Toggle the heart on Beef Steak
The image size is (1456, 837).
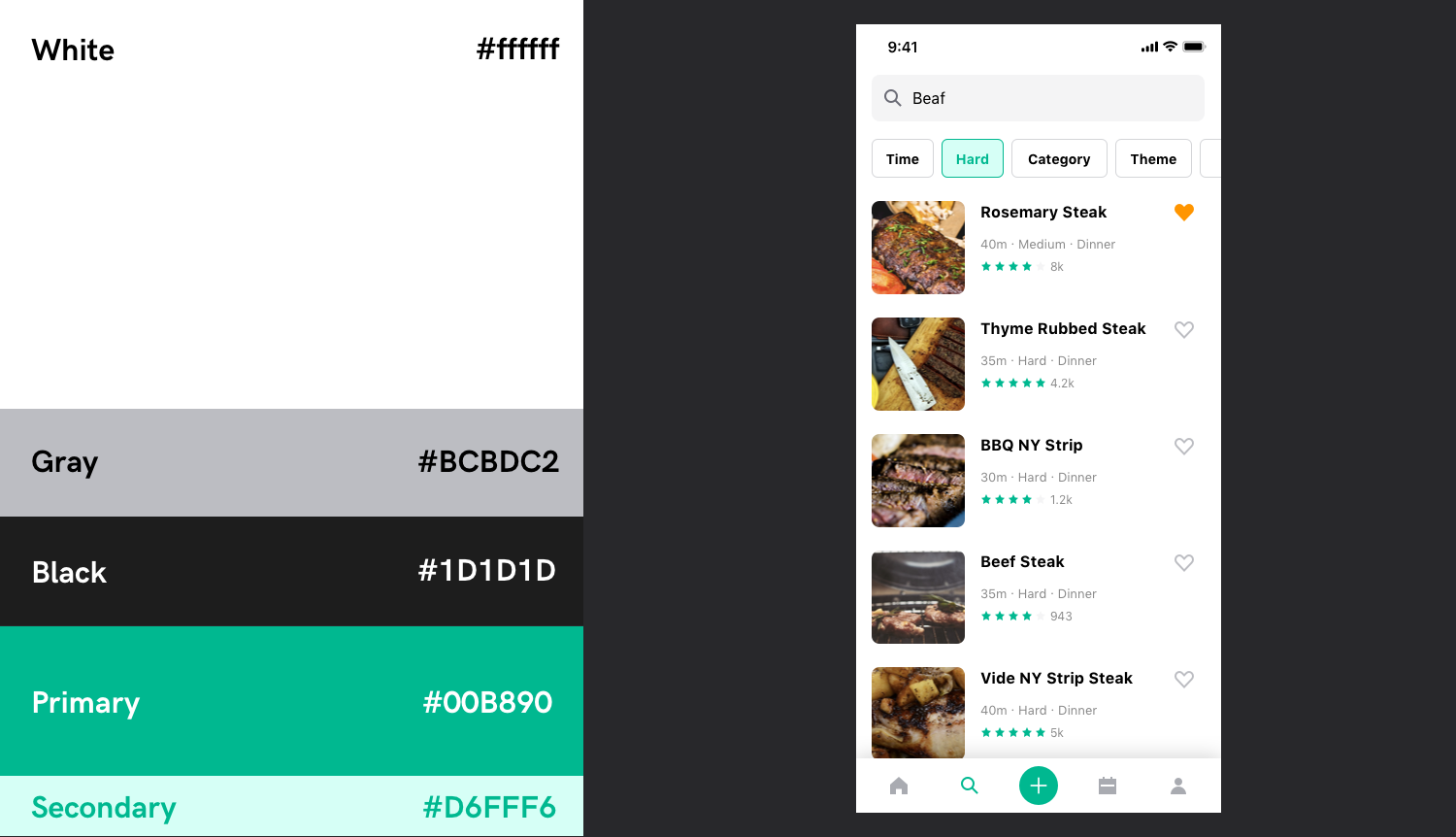click(1184, 562)
